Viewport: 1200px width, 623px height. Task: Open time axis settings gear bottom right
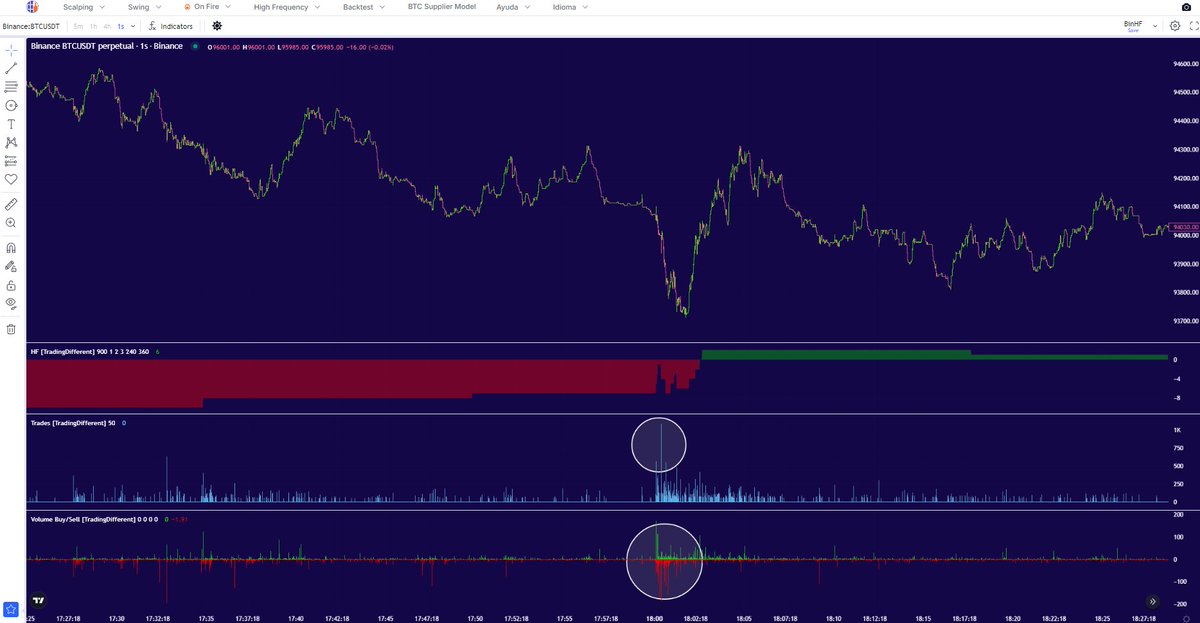(1185, 620)
